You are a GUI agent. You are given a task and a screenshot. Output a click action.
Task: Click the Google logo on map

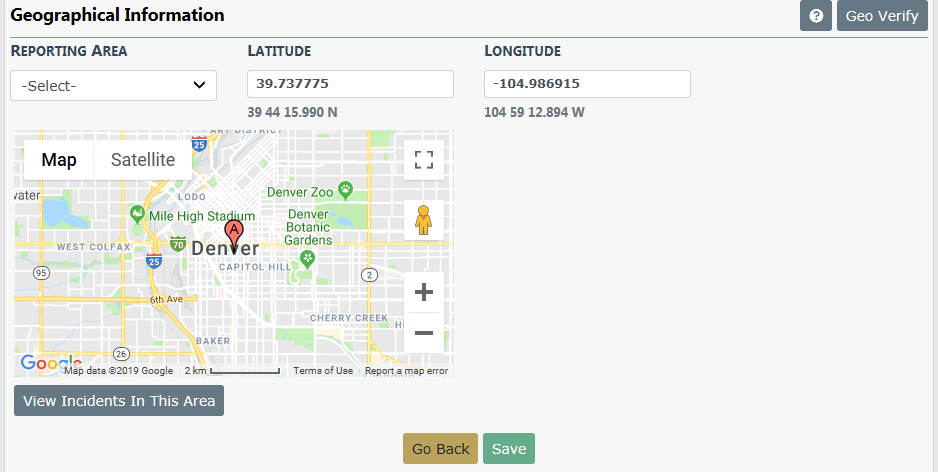[41, 364]
